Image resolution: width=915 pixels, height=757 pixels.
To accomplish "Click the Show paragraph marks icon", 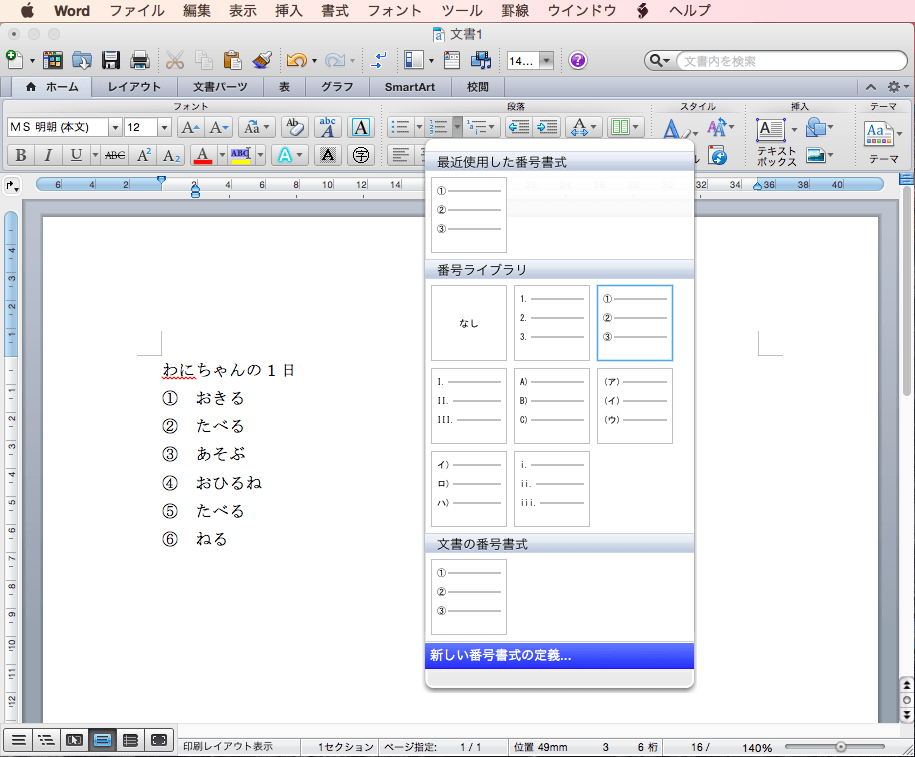I will tap(378, 60).
